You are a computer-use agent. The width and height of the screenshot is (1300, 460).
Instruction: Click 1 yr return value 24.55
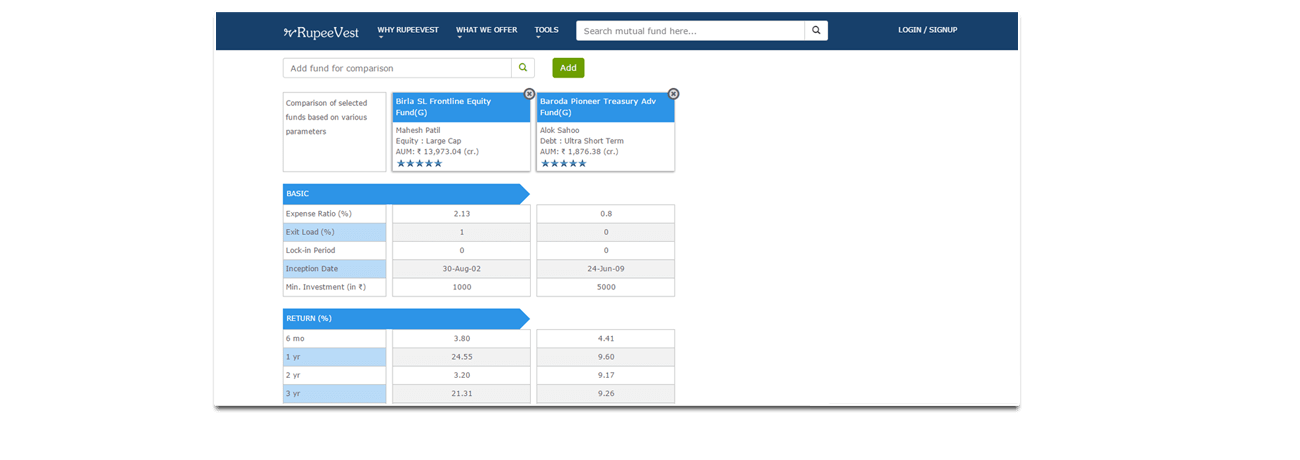point(461,357)
